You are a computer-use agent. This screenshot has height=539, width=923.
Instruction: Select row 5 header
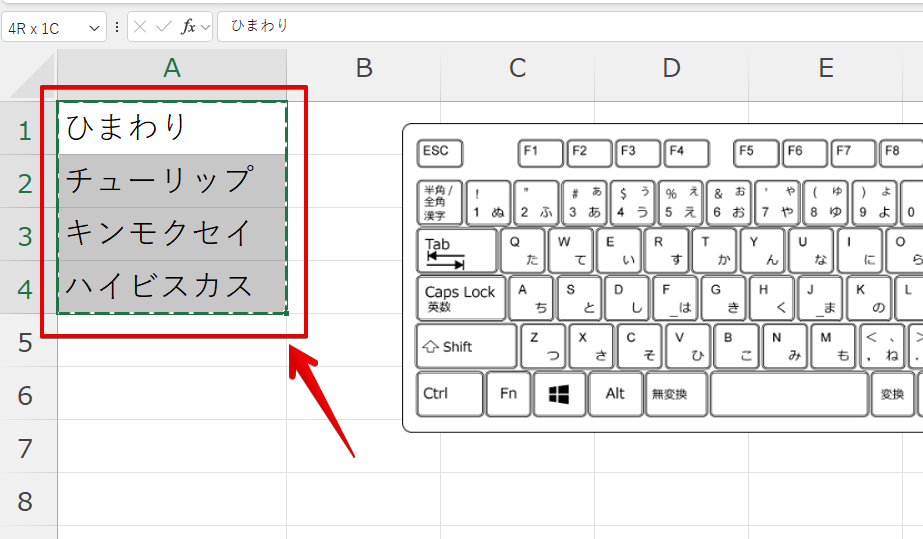point(27,342)
